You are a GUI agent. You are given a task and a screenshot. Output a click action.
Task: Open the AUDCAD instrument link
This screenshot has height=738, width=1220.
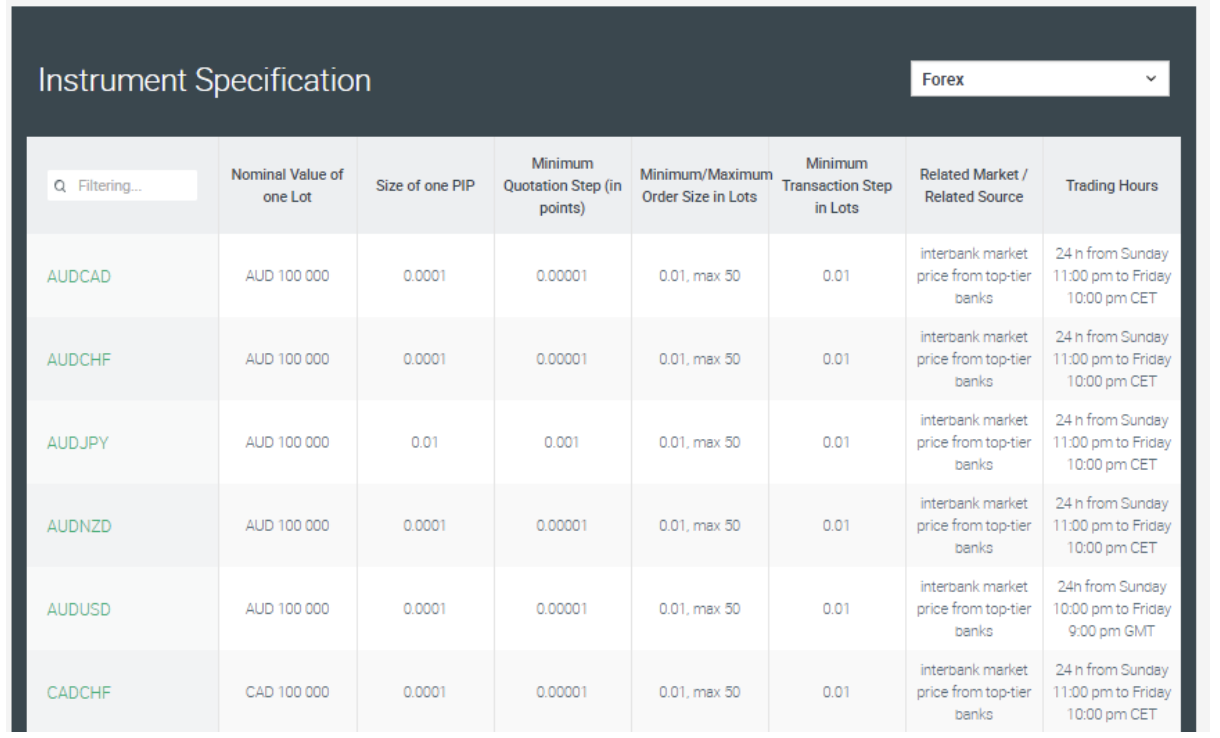(79, 277)
